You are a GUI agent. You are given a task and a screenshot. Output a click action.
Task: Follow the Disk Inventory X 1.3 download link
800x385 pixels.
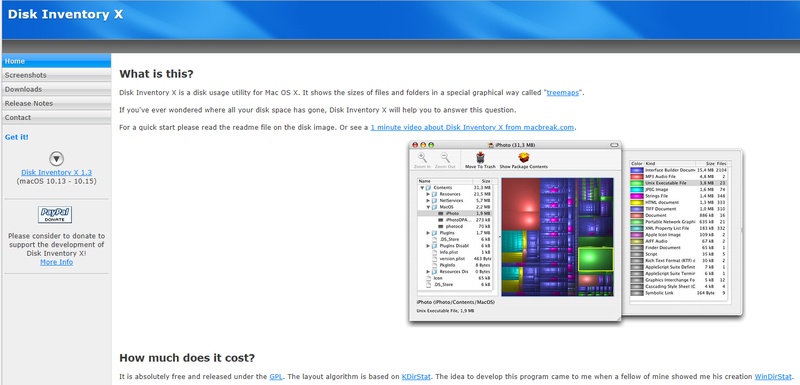56,172
